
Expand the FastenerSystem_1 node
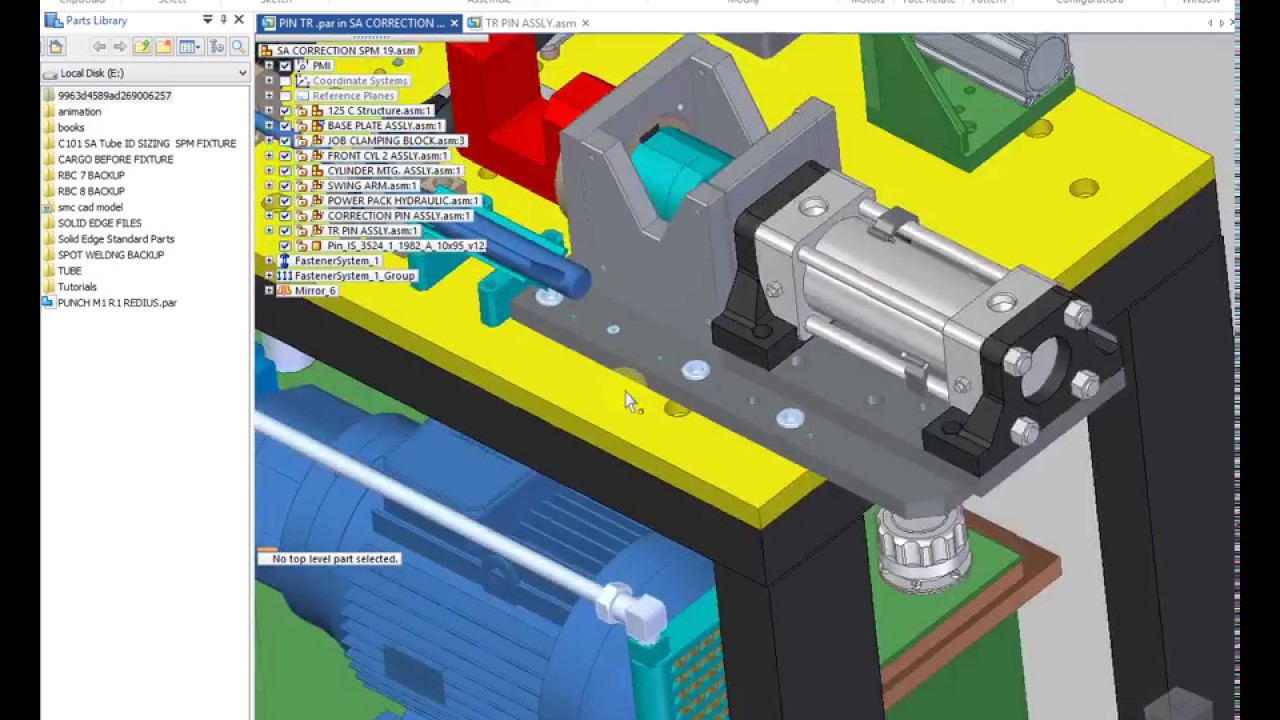point(269,261)
